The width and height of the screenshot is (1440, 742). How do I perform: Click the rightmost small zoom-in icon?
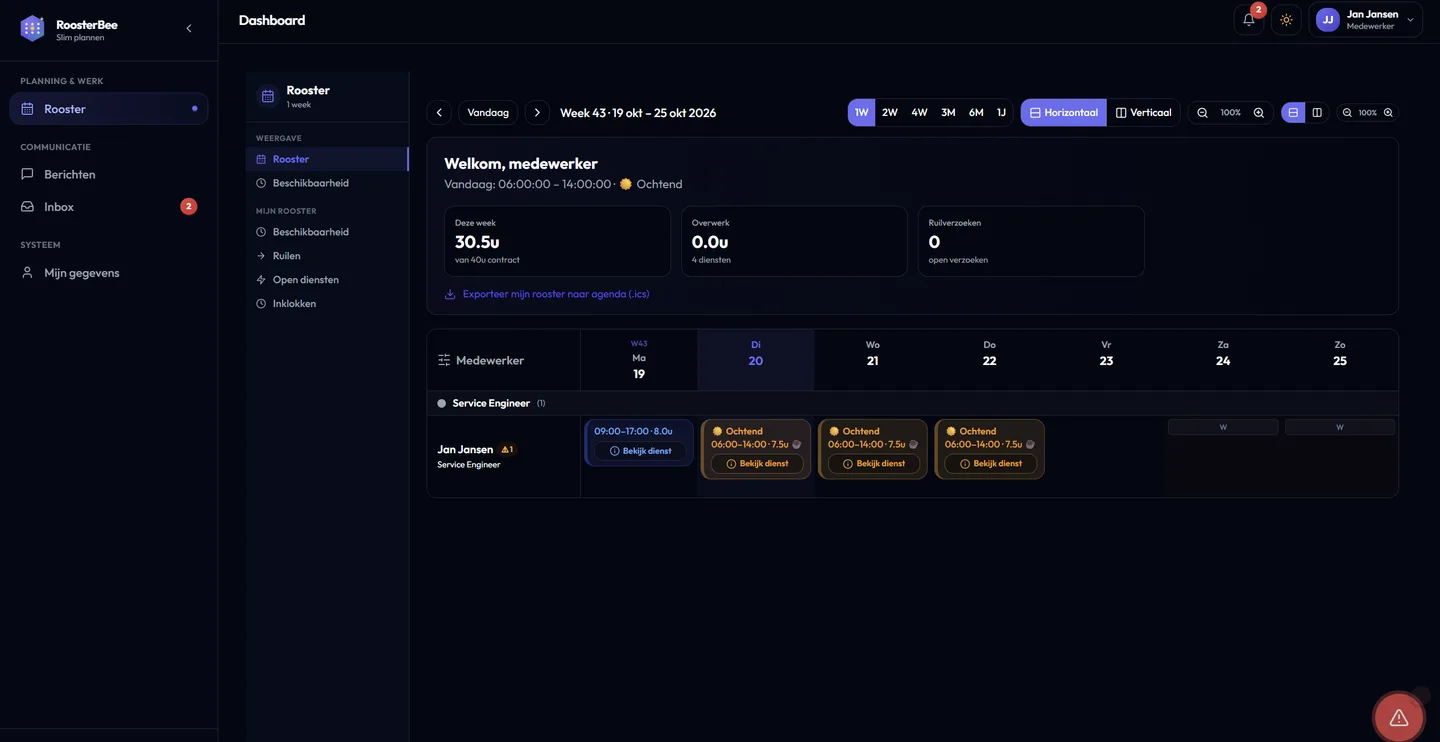1388,113
